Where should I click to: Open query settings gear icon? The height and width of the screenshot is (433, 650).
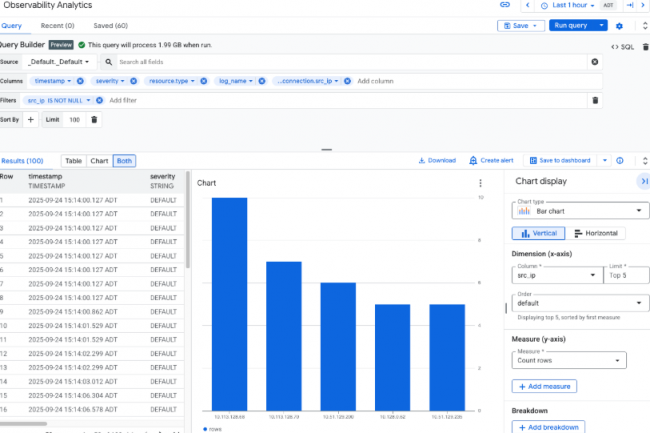point(619,26)
